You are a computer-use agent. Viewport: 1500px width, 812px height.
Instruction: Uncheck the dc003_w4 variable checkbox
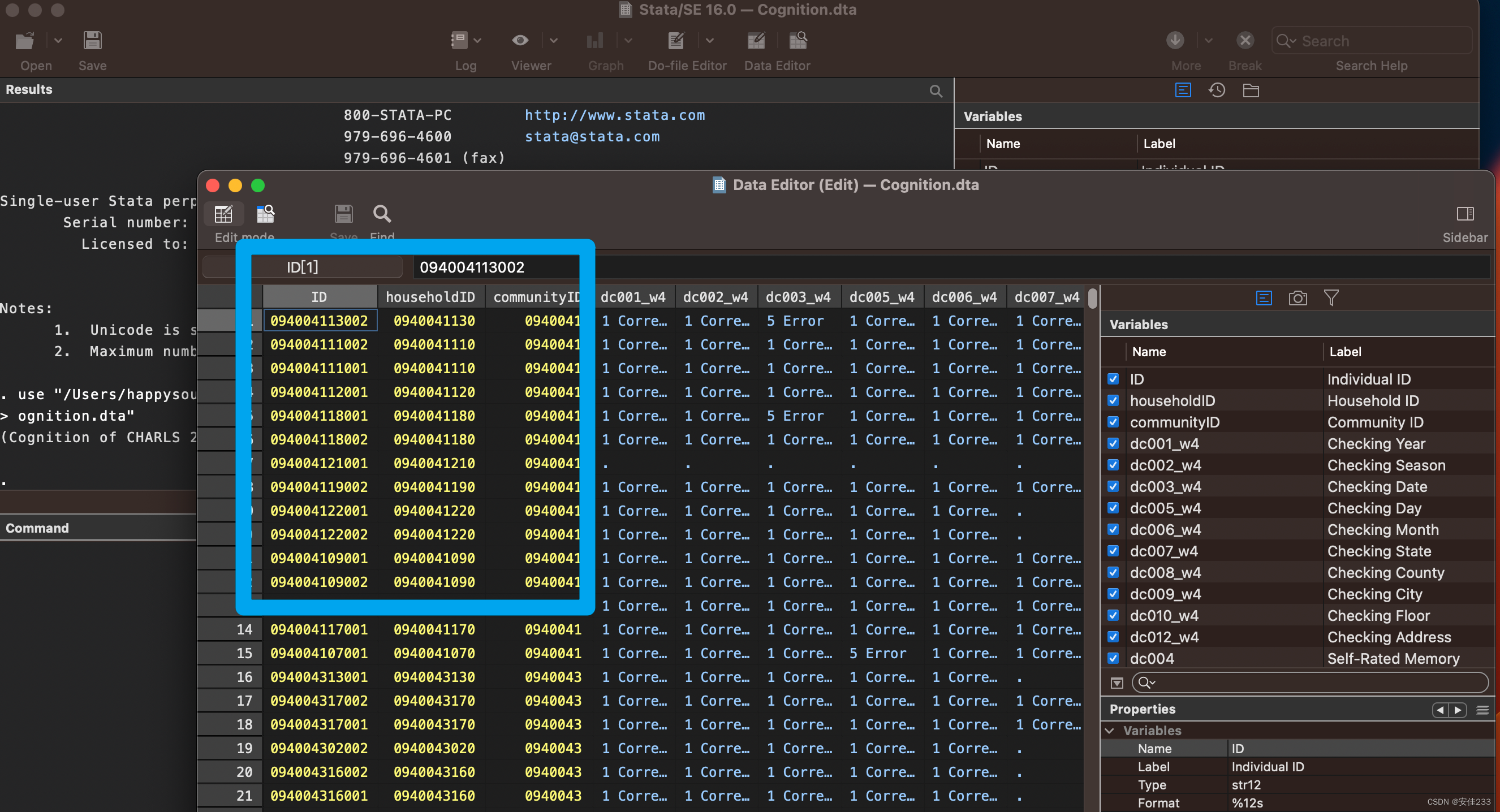coord(1113,487)
